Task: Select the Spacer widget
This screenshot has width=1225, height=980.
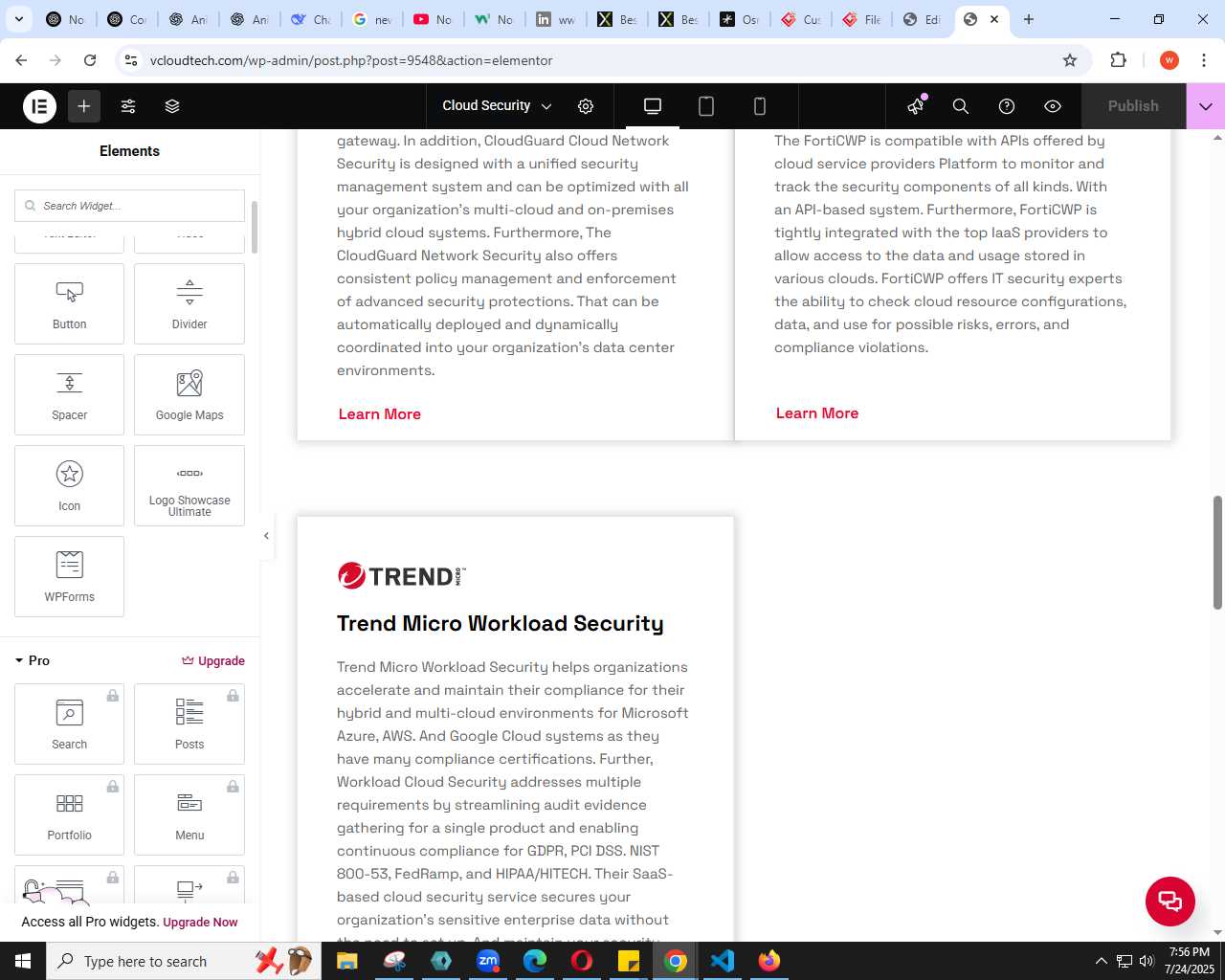Action: [x=69, y=394]
